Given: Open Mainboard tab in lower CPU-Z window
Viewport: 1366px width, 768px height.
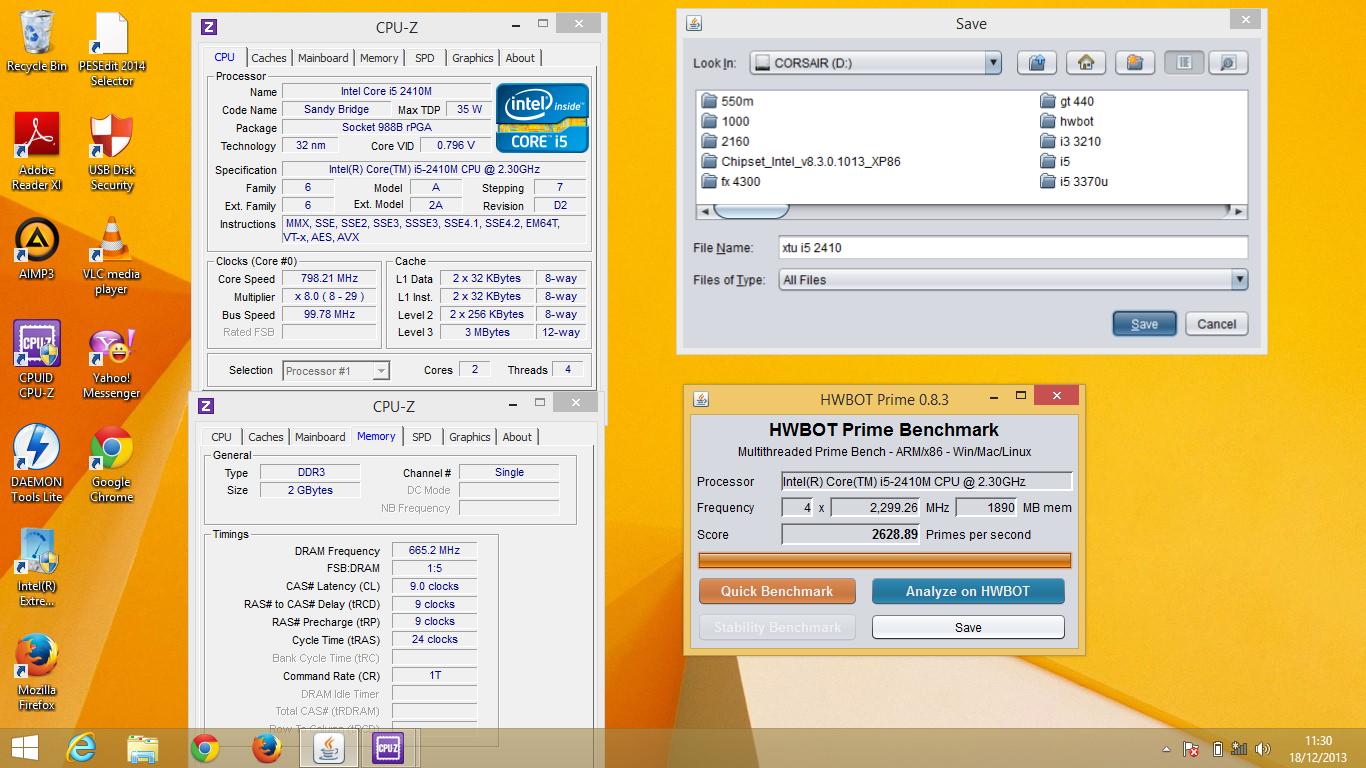Looking at the screenshot, I should pos(320,437).
